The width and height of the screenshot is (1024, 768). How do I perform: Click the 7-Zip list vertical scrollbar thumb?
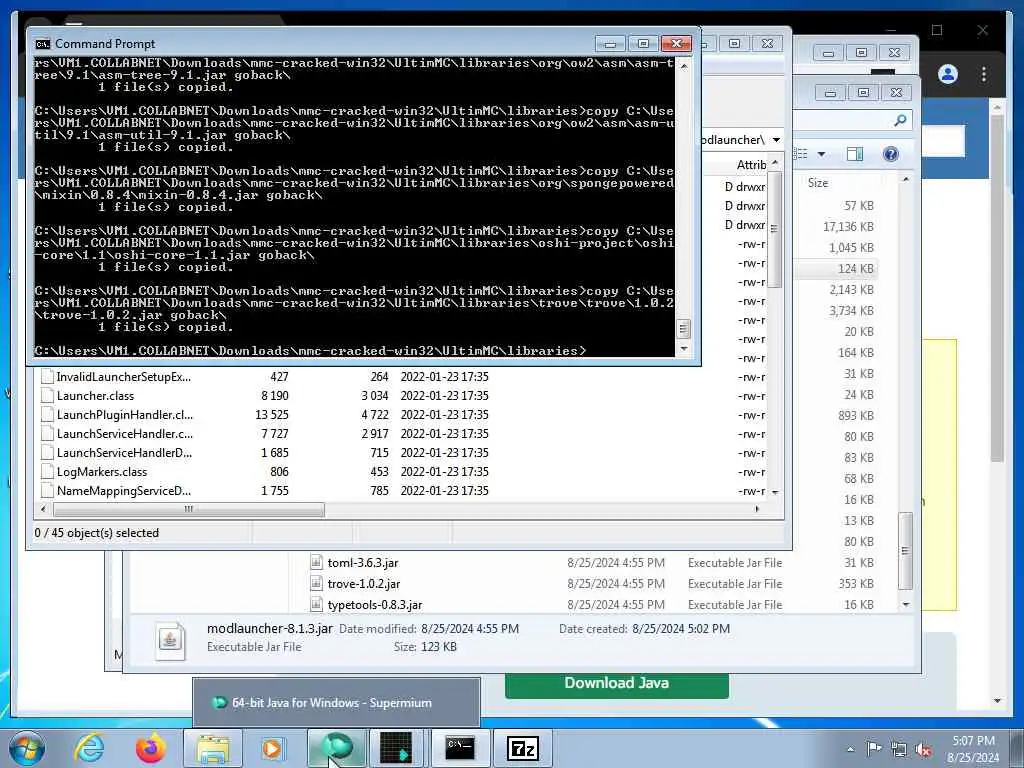coord(775,229)
